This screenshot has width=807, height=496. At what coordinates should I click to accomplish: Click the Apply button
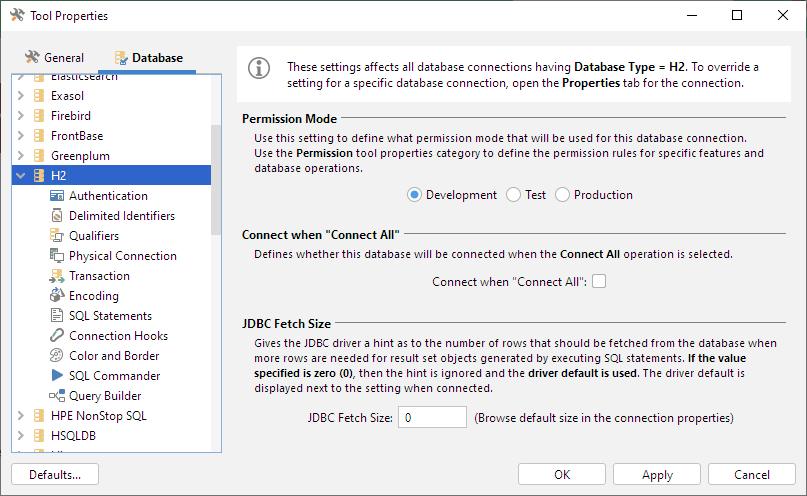[656, 475]
